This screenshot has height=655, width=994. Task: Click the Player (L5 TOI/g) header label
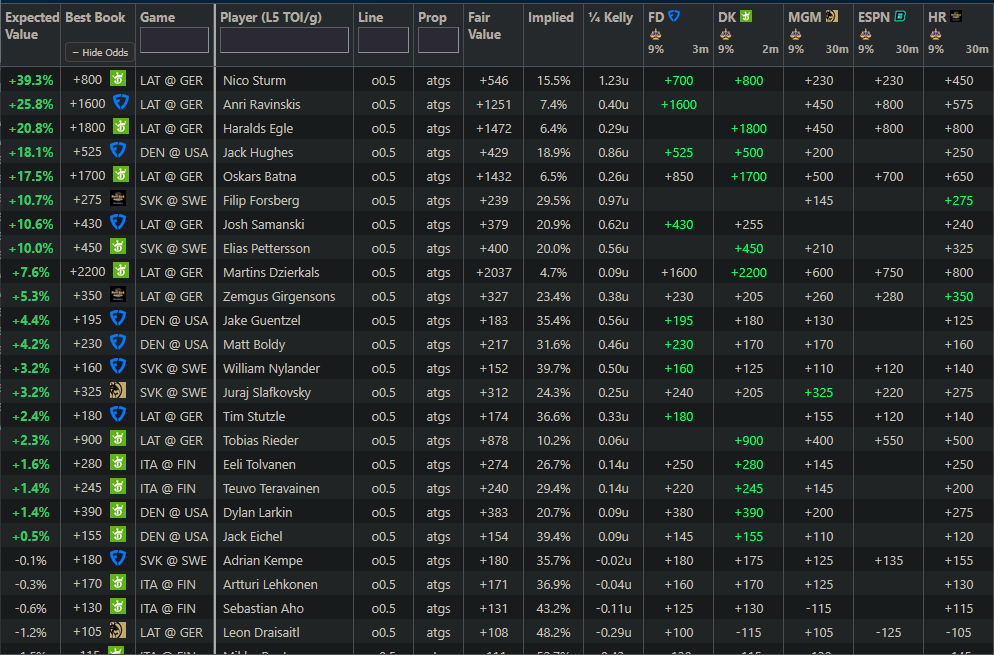[271, 18]
